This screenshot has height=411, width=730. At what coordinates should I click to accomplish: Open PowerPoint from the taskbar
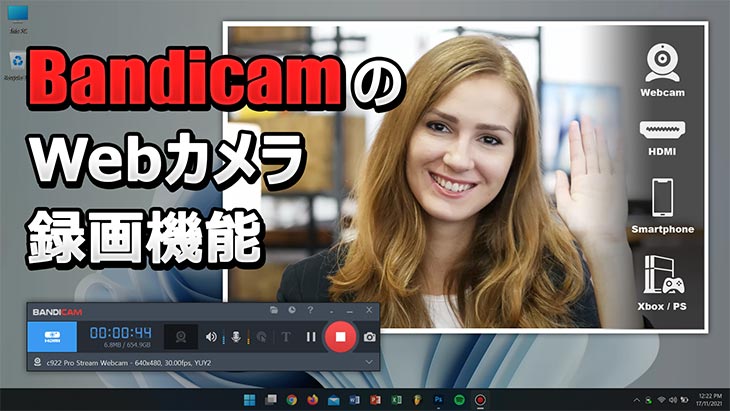(x=375, y=400)
